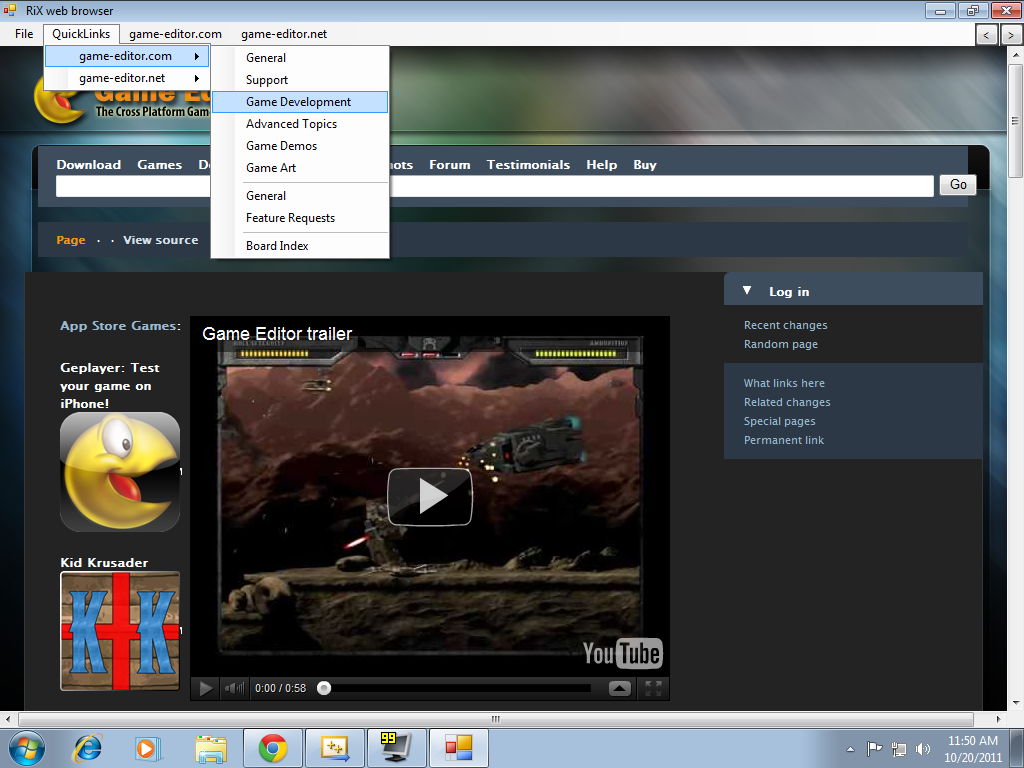The width and height of the screenshot is (1024, 768).
Task: Select Game Art menu entry
Action: point(300,168)
